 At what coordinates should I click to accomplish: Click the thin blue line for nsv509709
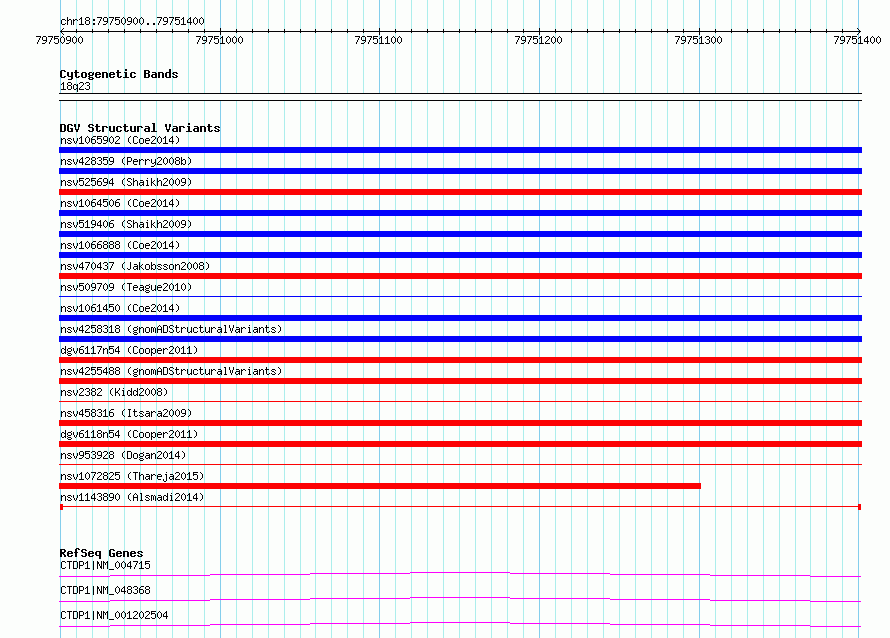pyautogui.click(x=460, y=296)
